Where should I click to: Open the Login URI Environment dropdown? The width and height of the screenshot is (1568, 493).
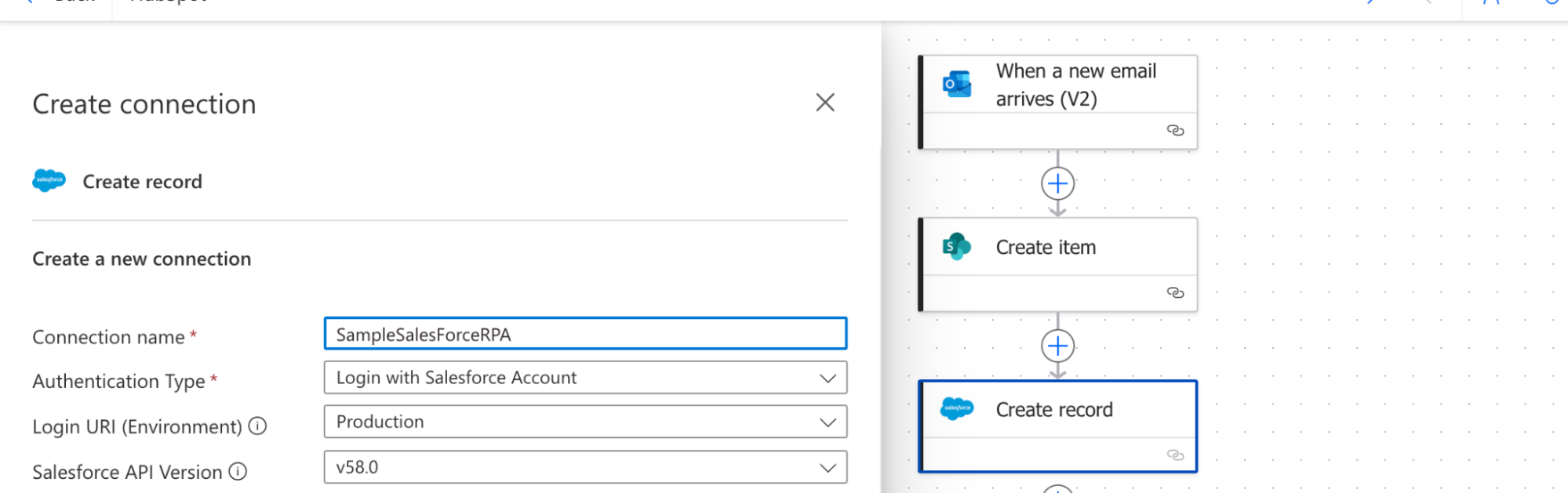click(585, 422)
